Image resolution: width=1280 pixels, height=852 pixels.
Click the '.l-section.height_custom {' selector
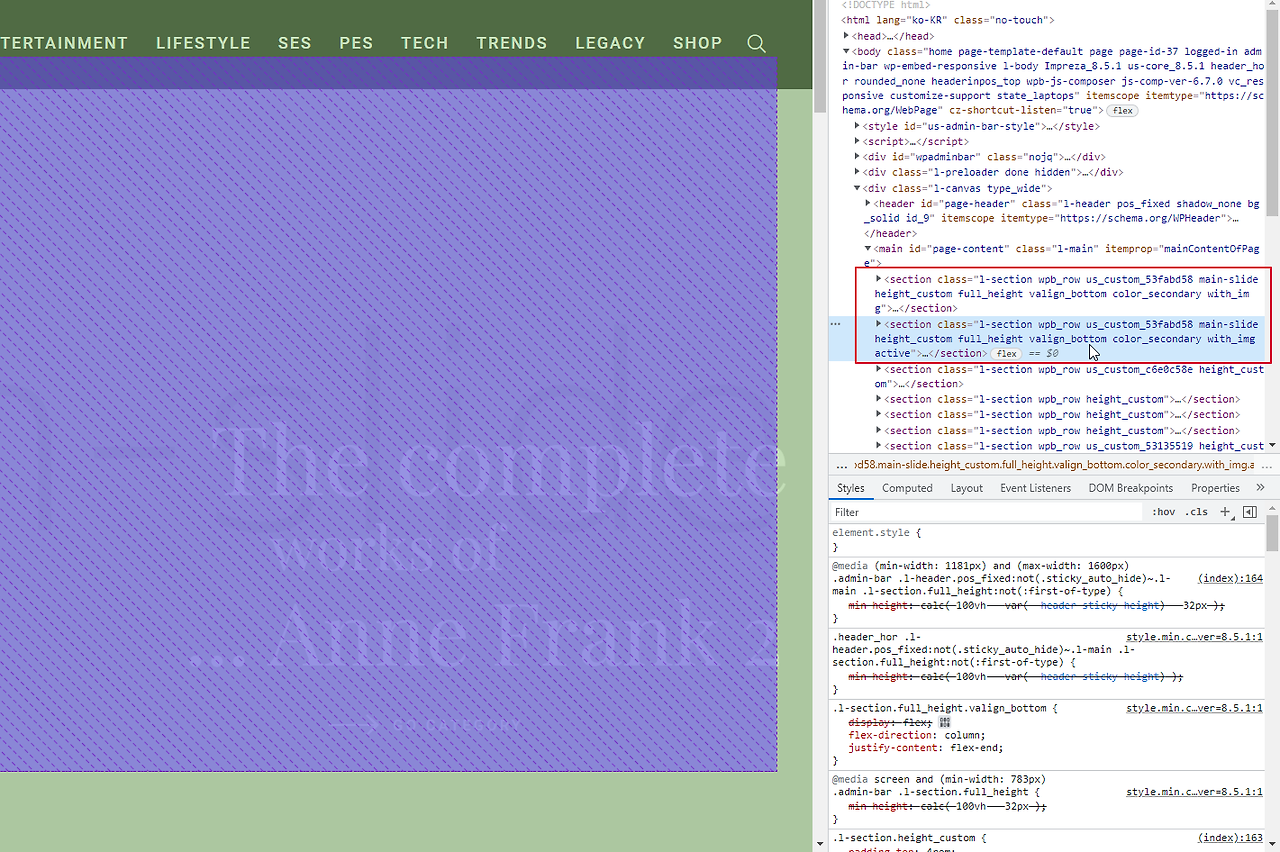pyautogui.click(x=909, y=838)
